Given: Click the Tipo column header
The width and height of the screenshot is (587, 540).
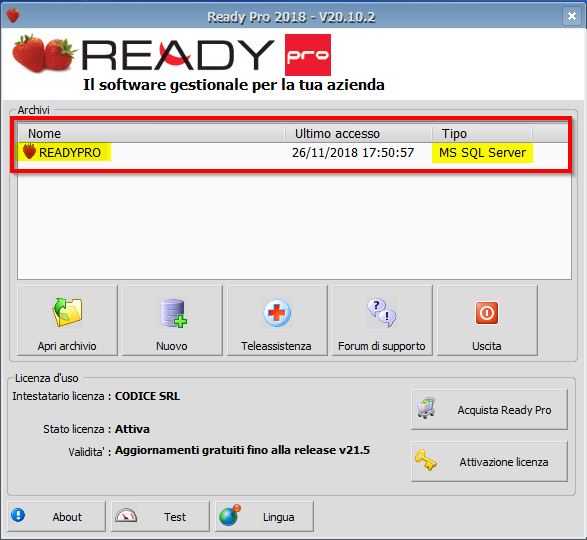Looking at the screenshot, I should tap(482, 134).
